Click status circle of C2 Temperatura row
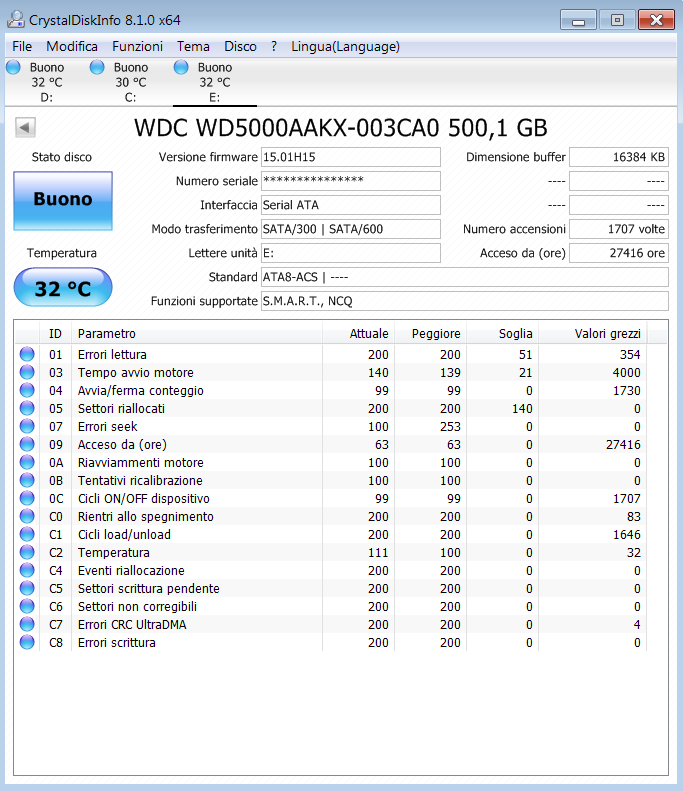 click(27, 552)
